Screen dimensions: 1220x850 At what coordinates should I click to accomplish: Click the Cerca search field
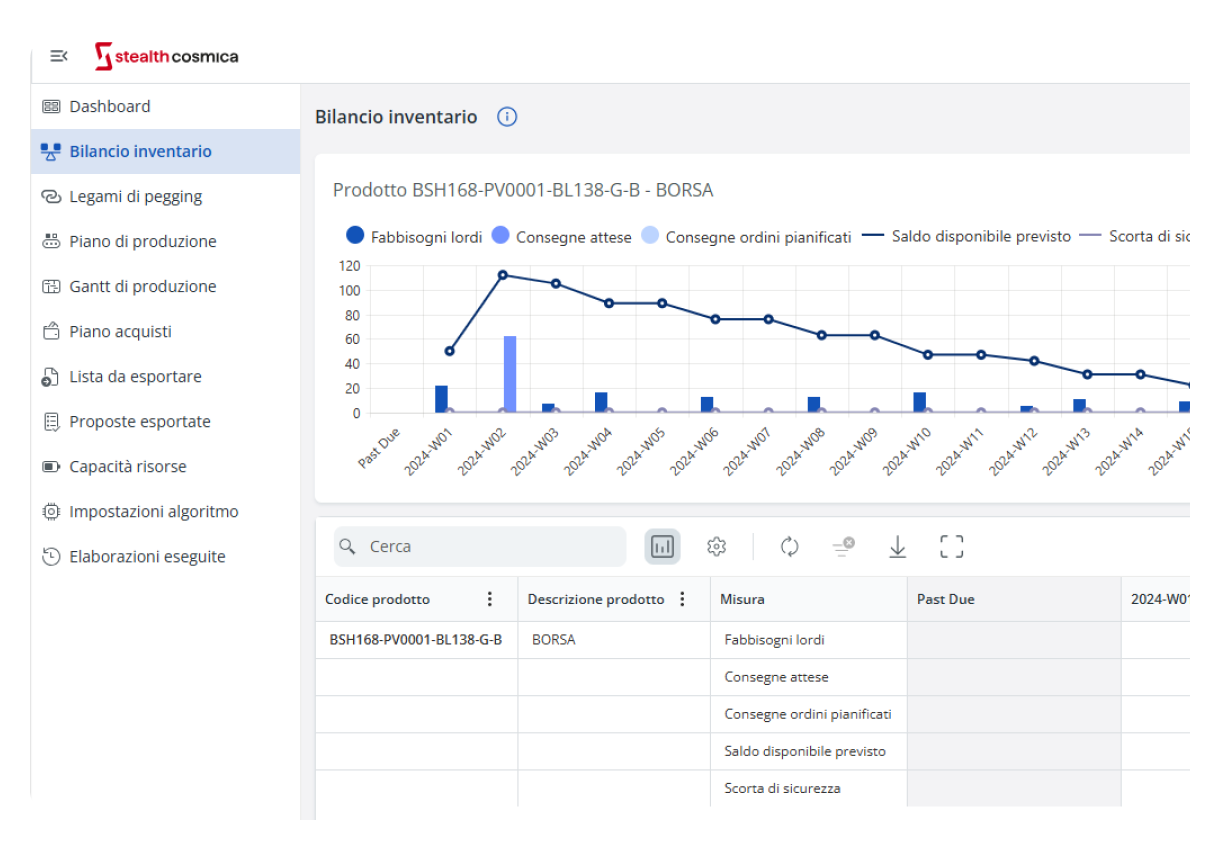point(490,547)
